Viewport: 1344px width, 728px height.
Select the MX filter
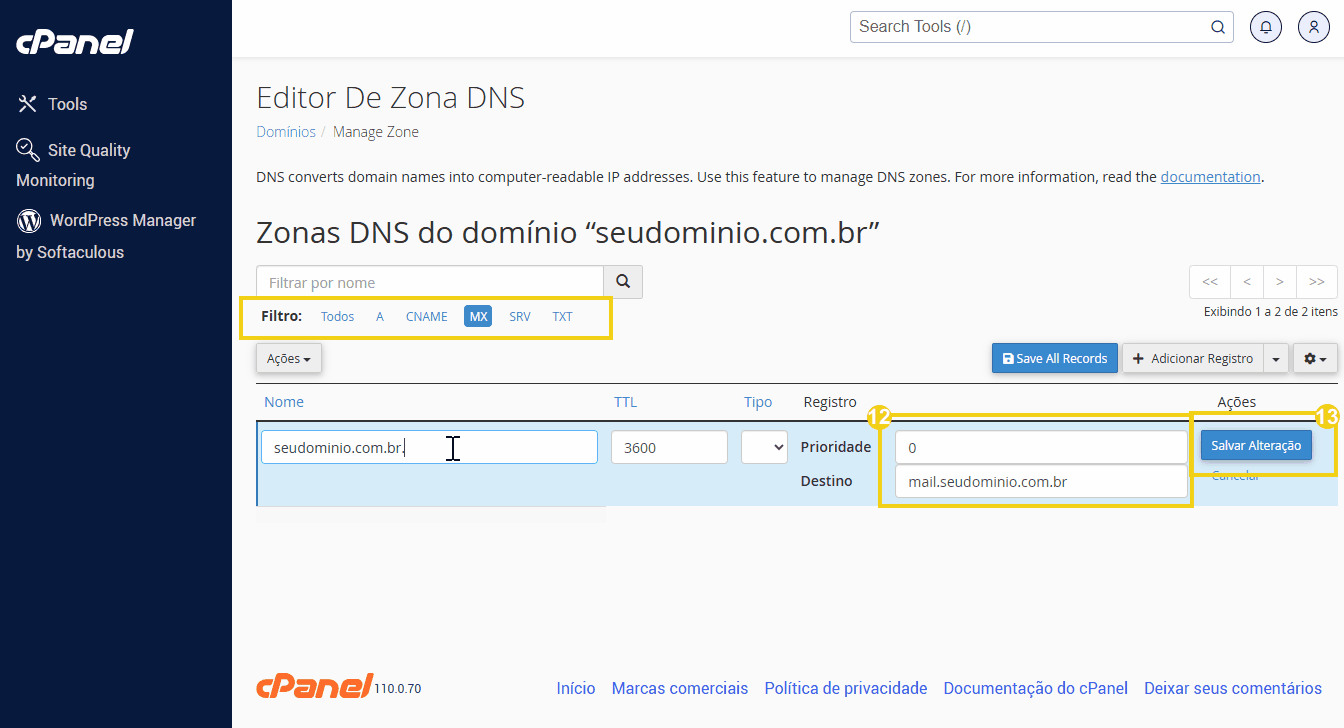pos(478,316)
